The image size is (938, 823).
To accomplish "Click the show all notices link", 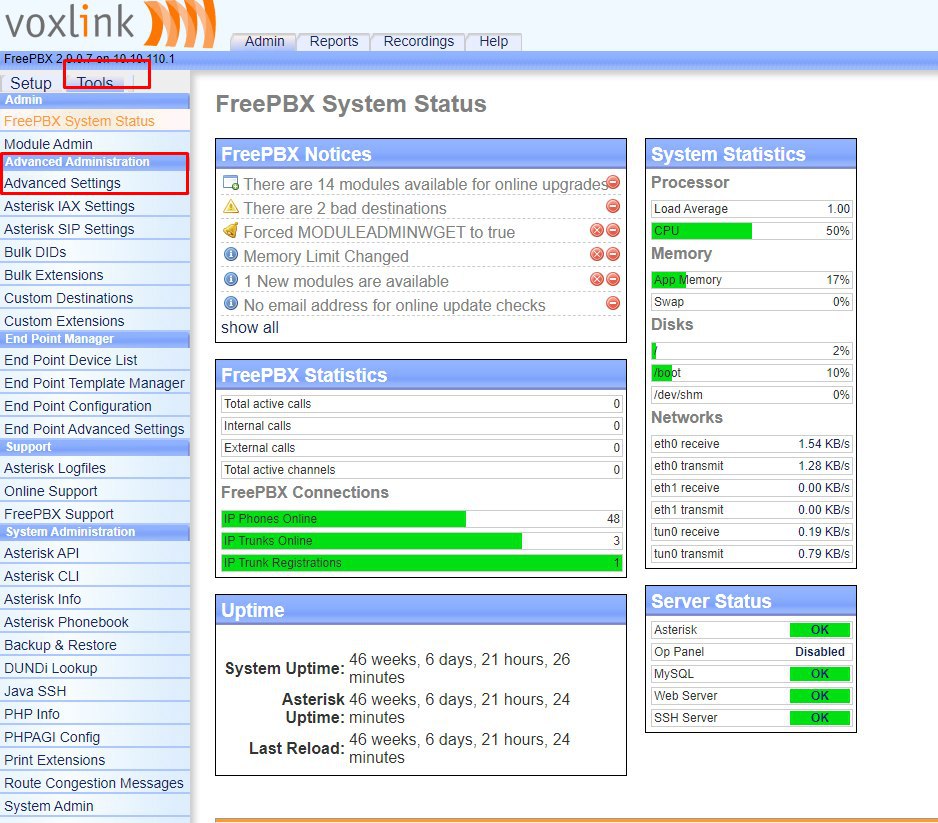I will (249, 328).
